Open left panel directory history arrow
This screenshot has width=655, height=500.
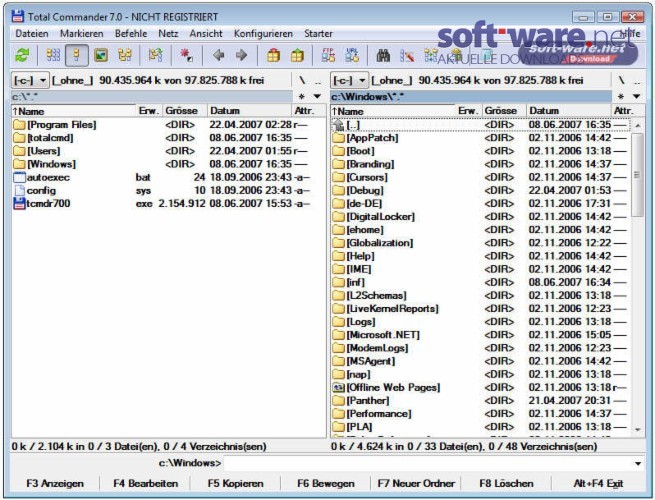[x=317, y=96]
